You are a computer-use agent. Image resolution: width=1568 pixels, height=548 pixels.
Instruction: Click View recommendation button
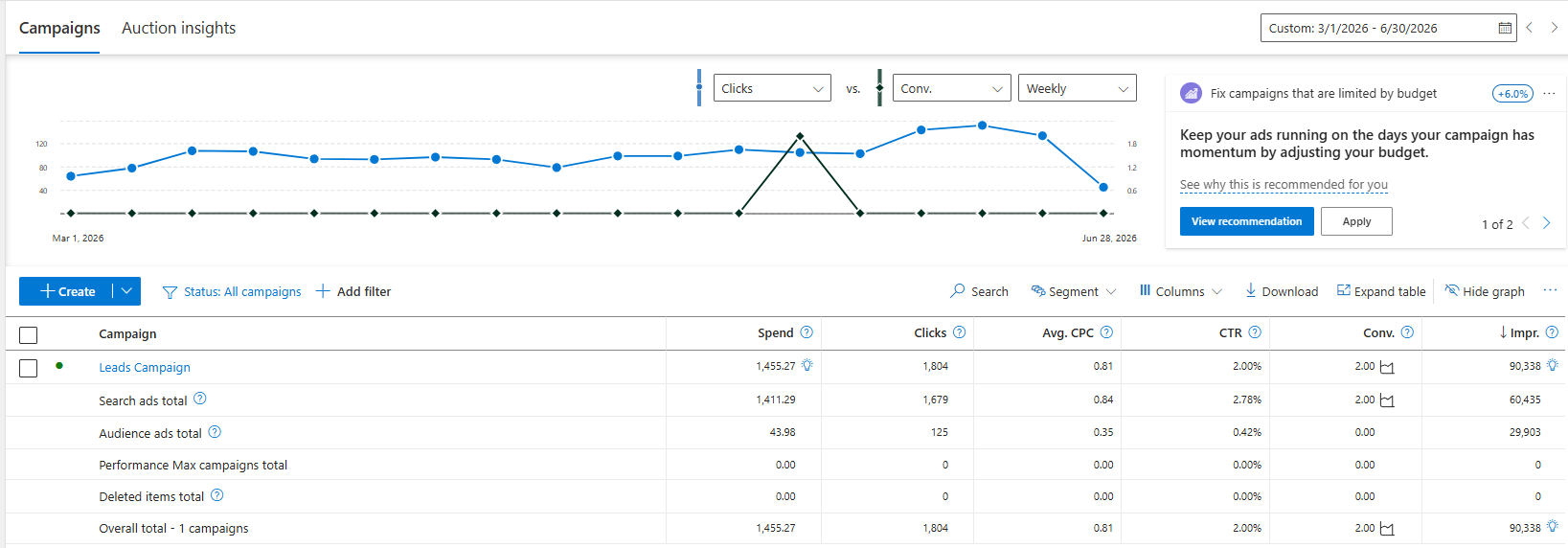click(x=1246, y=221)
